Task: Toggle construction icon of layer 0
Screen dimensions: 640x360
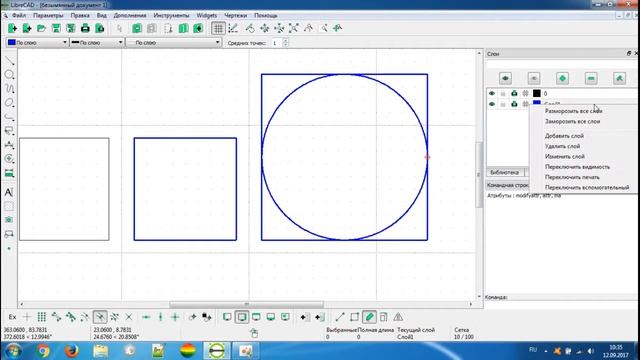Action: tap(526, 93)
